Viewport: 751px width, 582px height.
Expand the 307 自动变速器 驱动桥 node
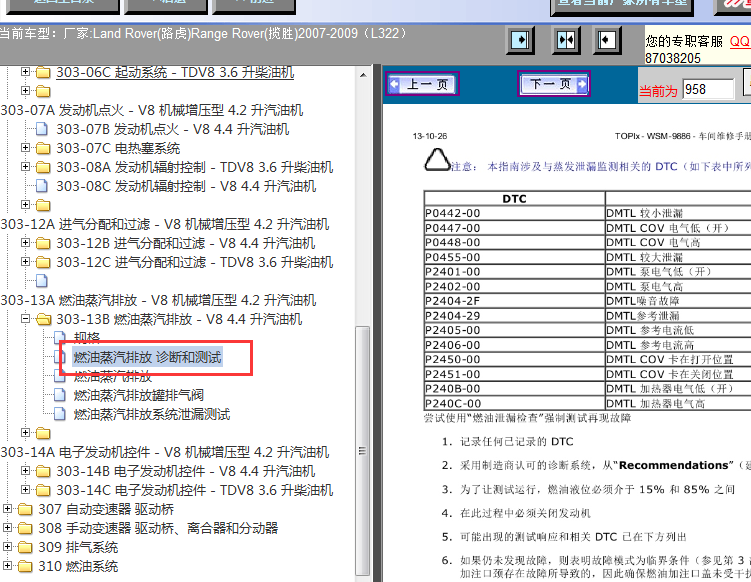point(7,508)
